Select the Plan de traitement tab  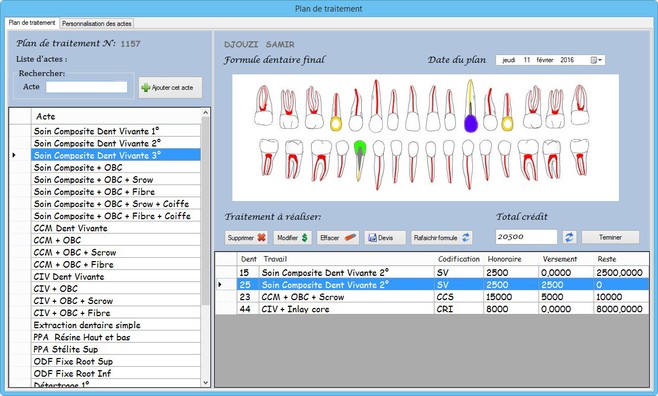point(32,23)
